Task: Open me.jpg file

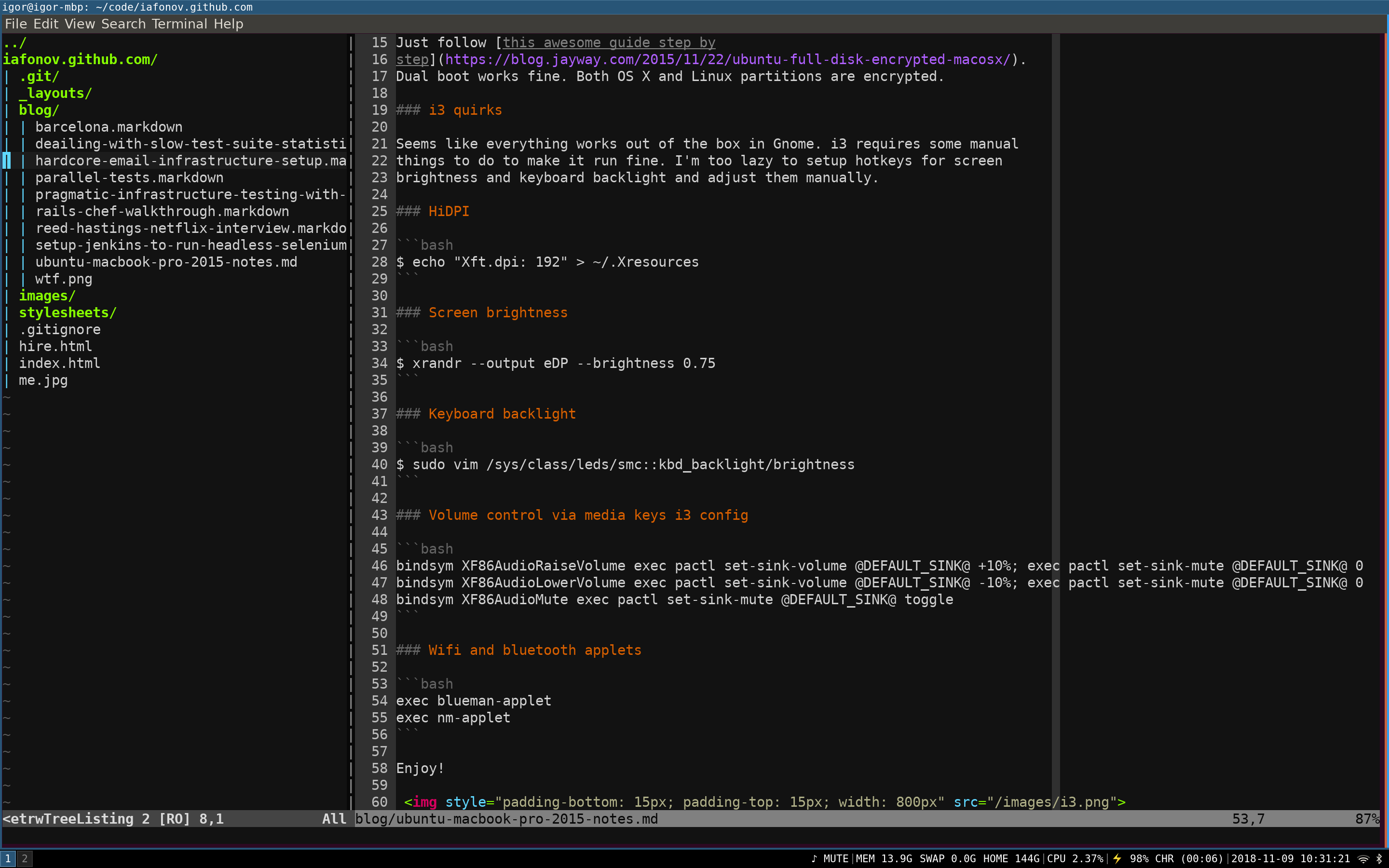Action: [43, 380]
